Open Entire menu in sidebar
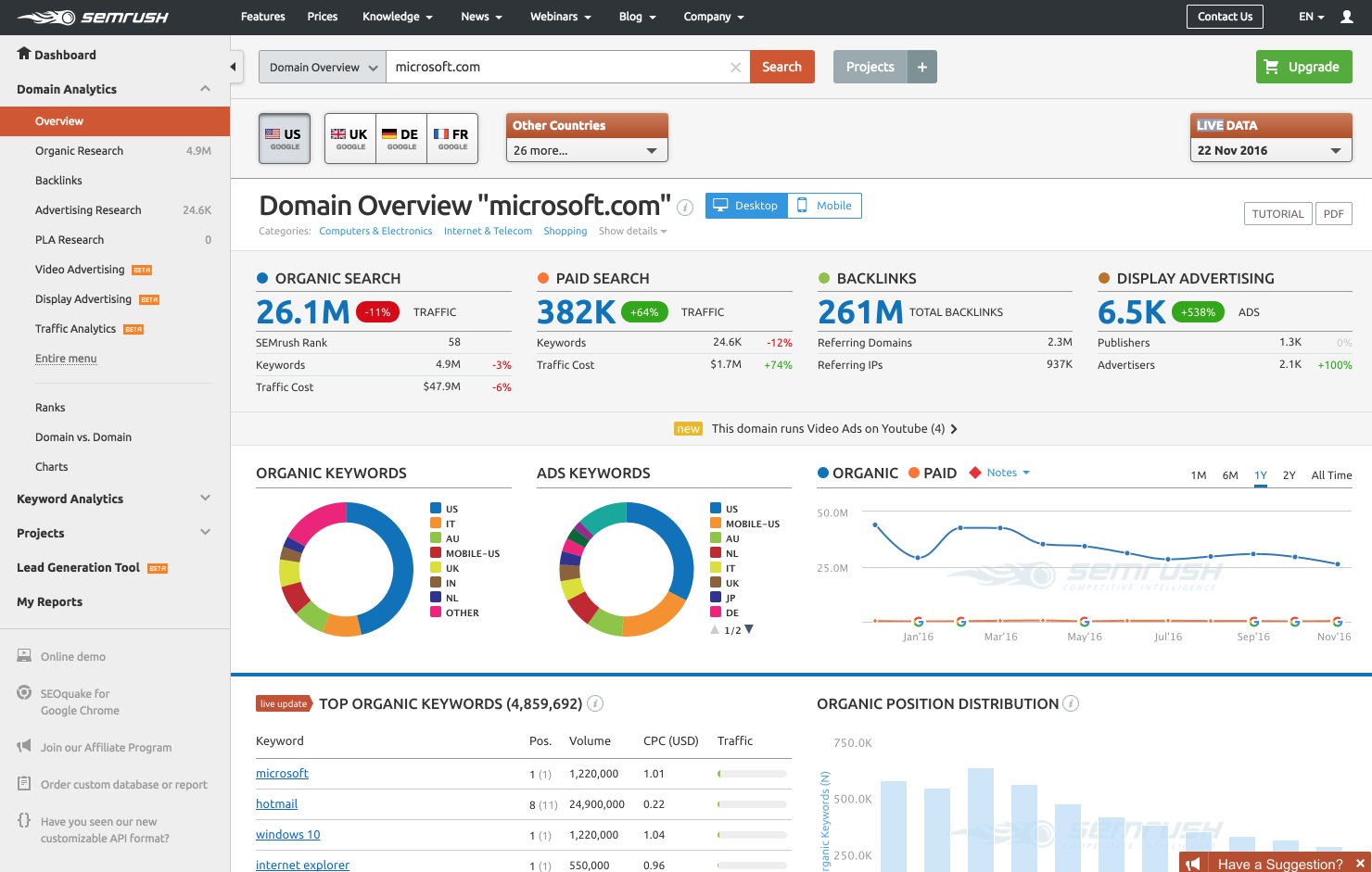This screenshot has width=1372, height=872. pos(66,359)
